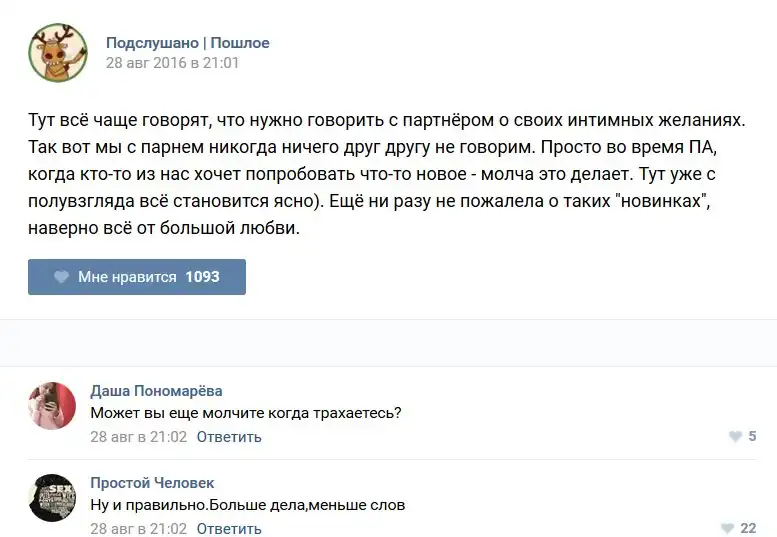Like the post with the Мне нравится button
The width and height of the screenshot is (777, 537).
tap(137, 277)
